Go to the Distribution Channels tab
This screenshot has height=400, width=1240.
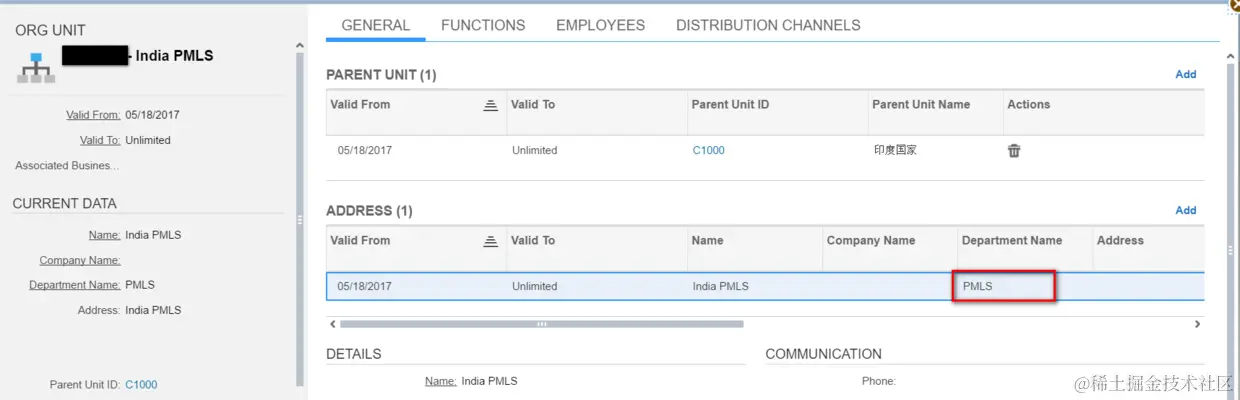[x=768, y=25]
